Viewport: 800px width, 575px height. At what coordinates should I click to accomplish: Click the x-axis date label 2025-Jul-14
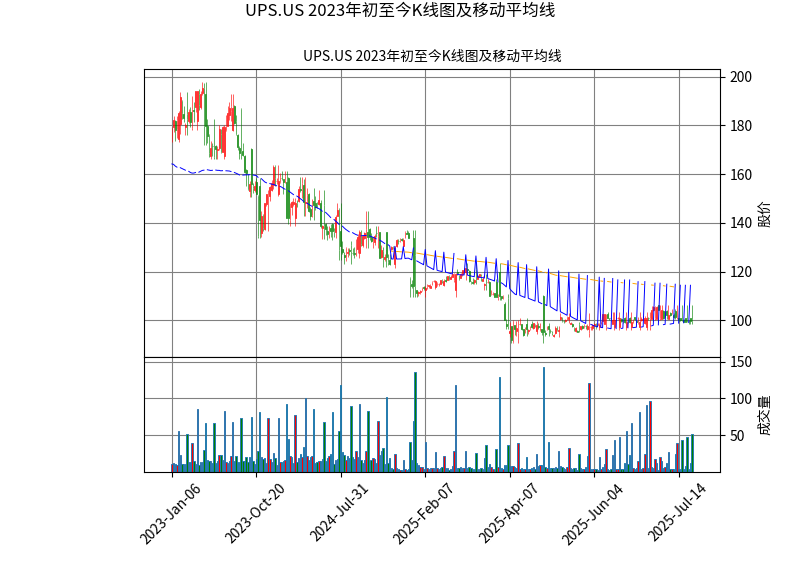[x=677, y=513]
